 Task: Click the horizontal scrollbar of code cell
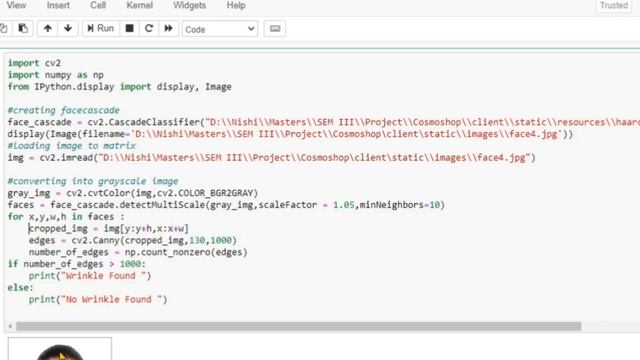click(x=298, y=326)
